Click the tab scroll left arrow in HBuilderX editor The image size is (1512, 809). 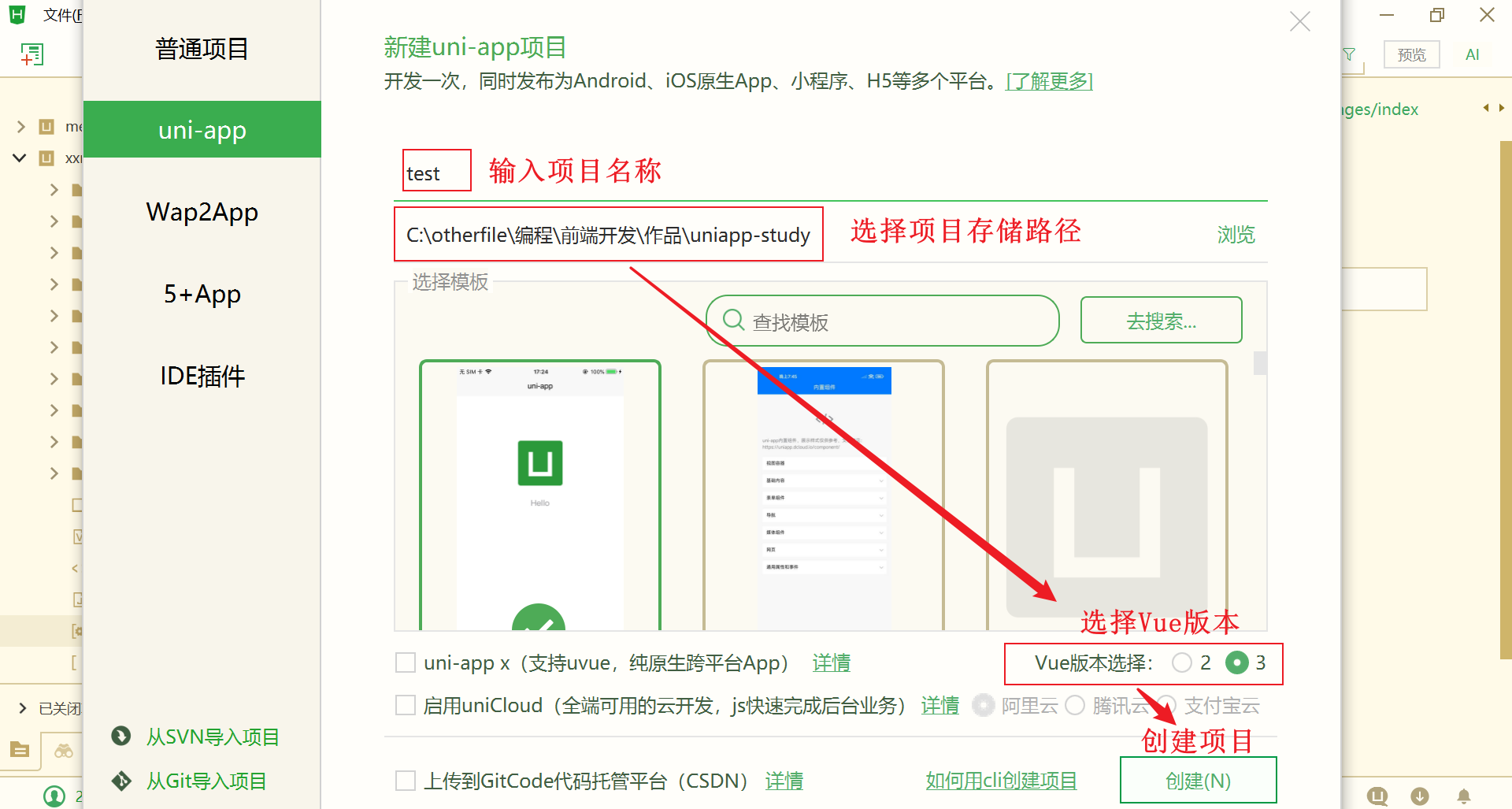point(1486,108)
